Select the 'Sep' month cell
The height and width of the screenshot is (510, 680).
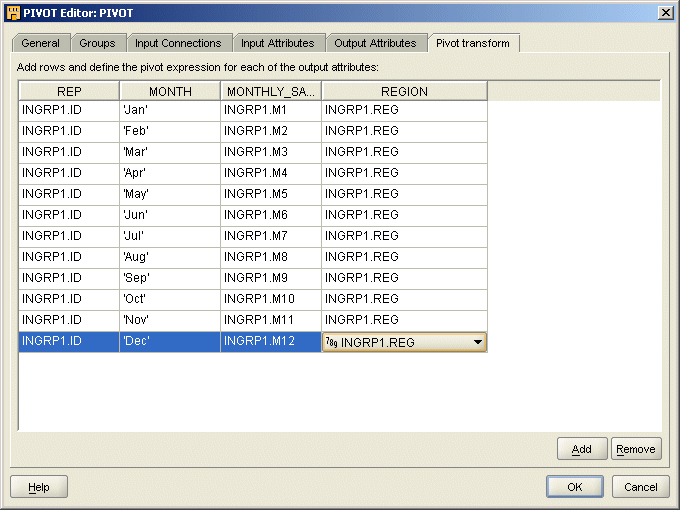coord(170,278)
